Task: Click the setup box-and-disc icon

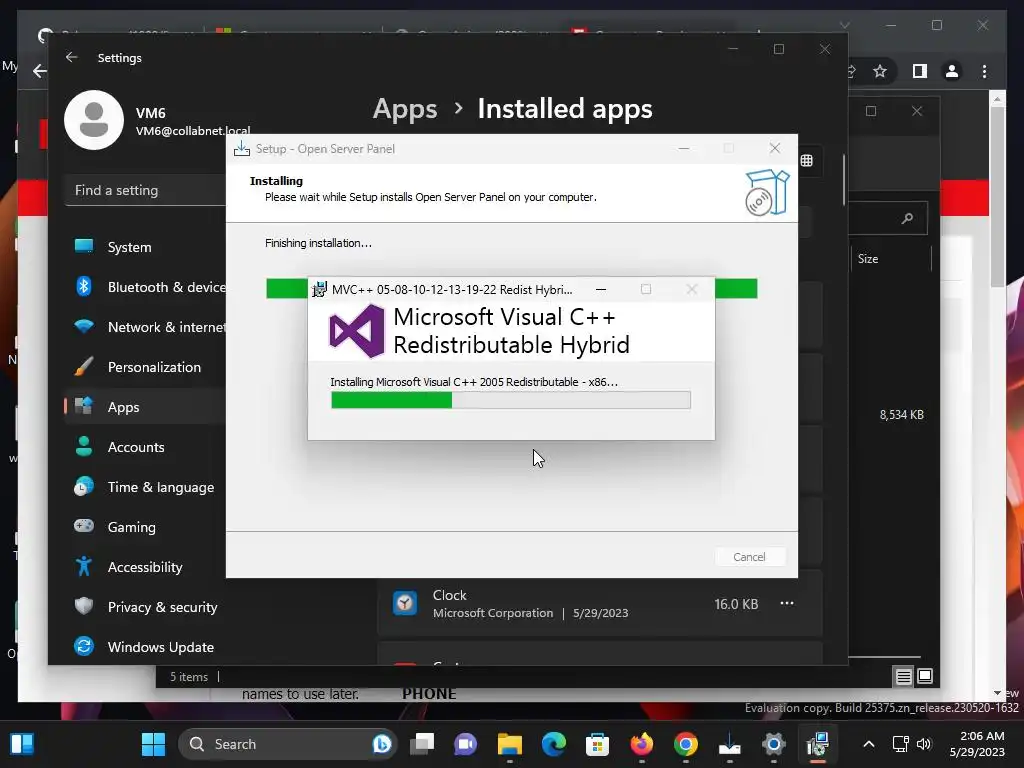Action: 767,193
